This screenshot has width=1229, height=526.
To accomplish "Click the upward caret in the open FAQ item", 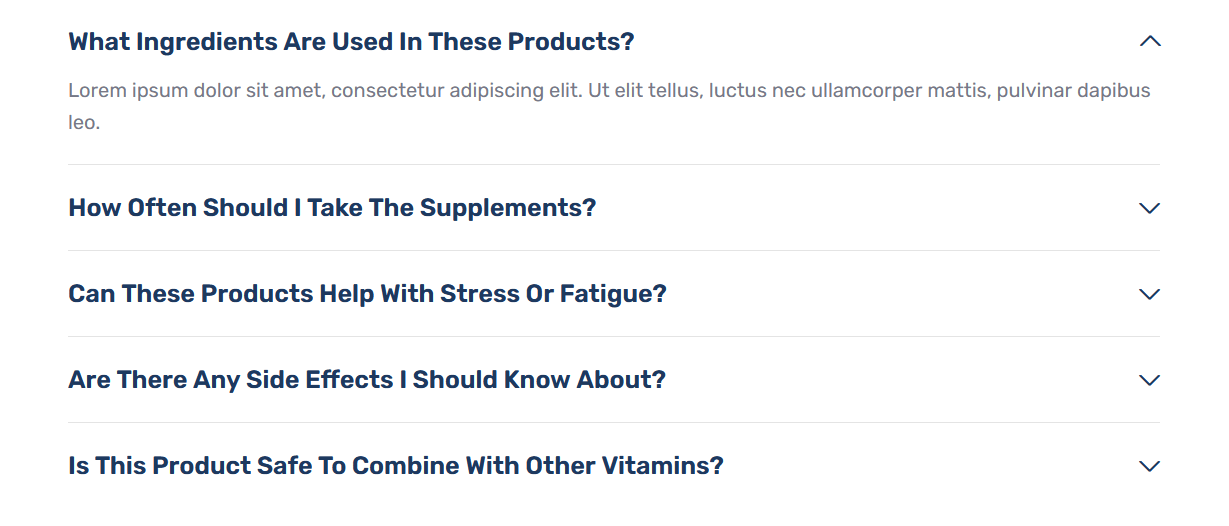I will [1150, 42].
